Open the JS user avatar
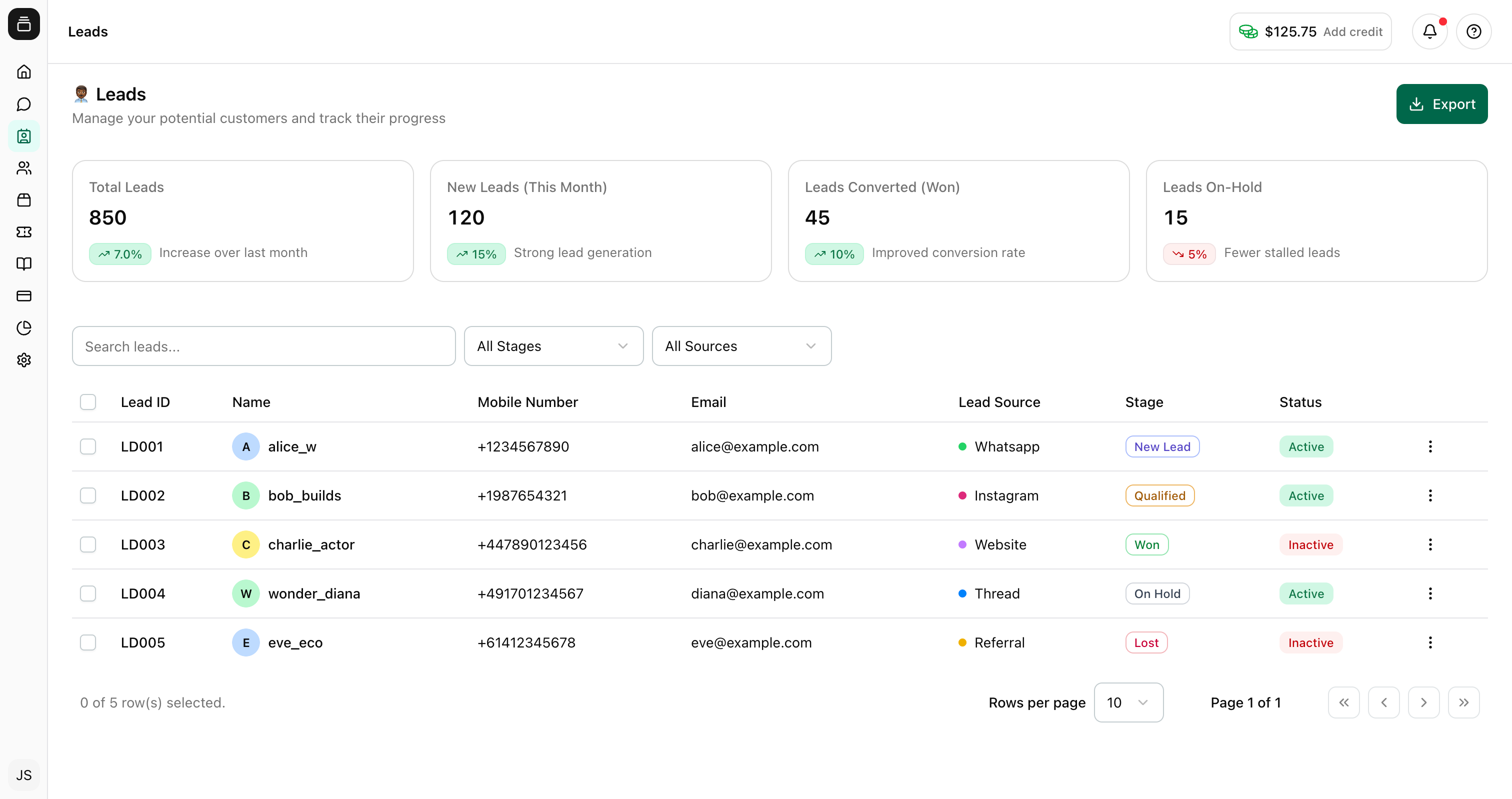This screenshot has height=799, width=1512. 24,775
